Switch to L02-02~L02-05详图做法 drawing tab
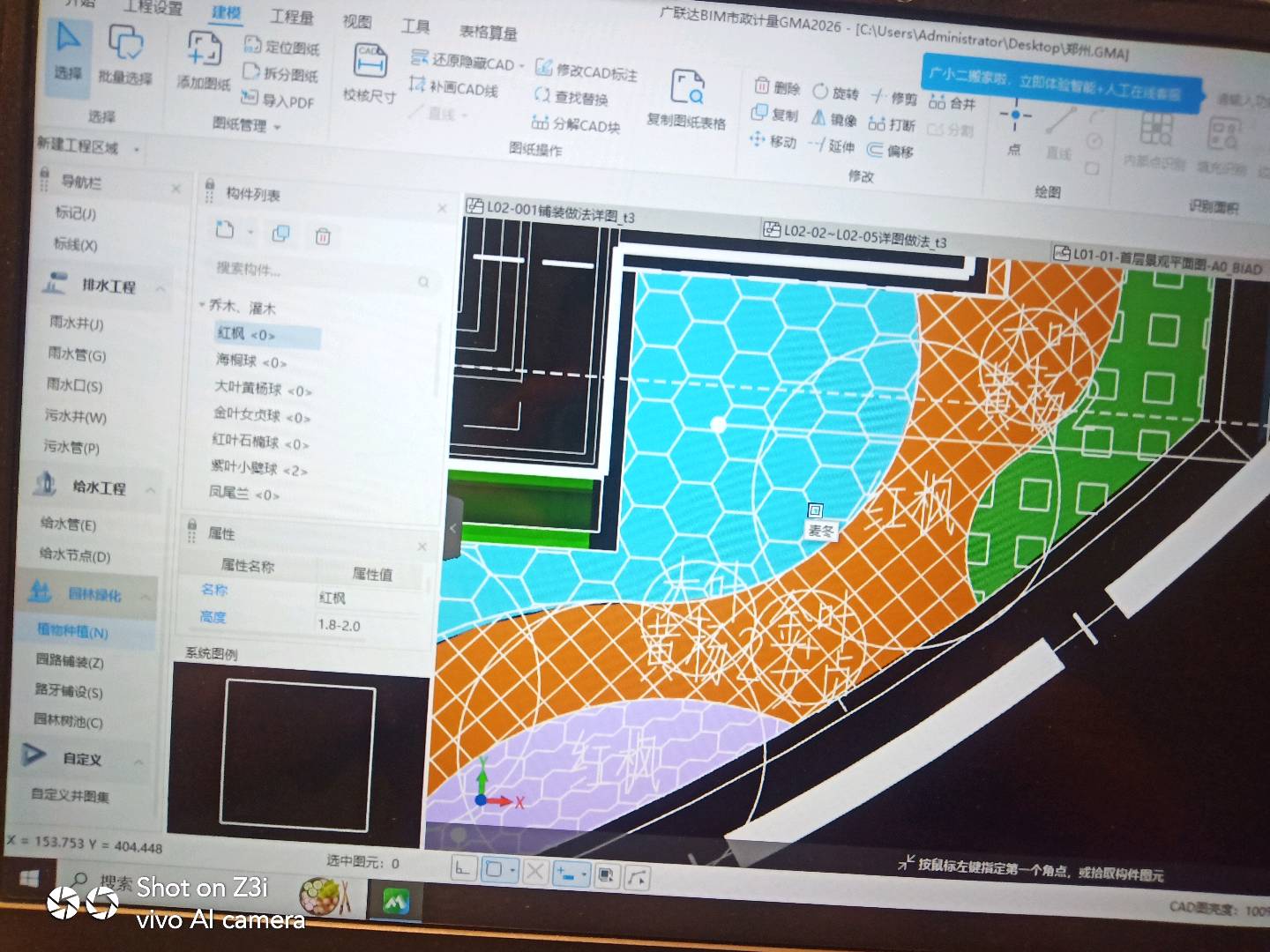Screen dimensions: 1270x952 [855, 234]
